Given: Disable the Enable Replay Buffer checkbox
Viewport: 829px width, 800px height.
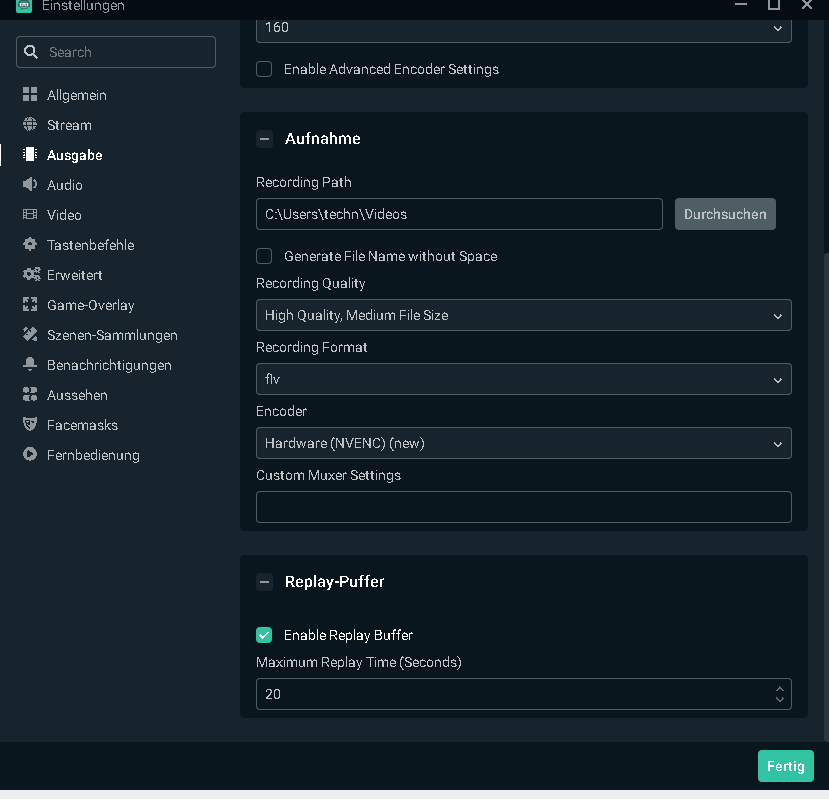Looking at the screenshot, I should (x=264, y=635).
